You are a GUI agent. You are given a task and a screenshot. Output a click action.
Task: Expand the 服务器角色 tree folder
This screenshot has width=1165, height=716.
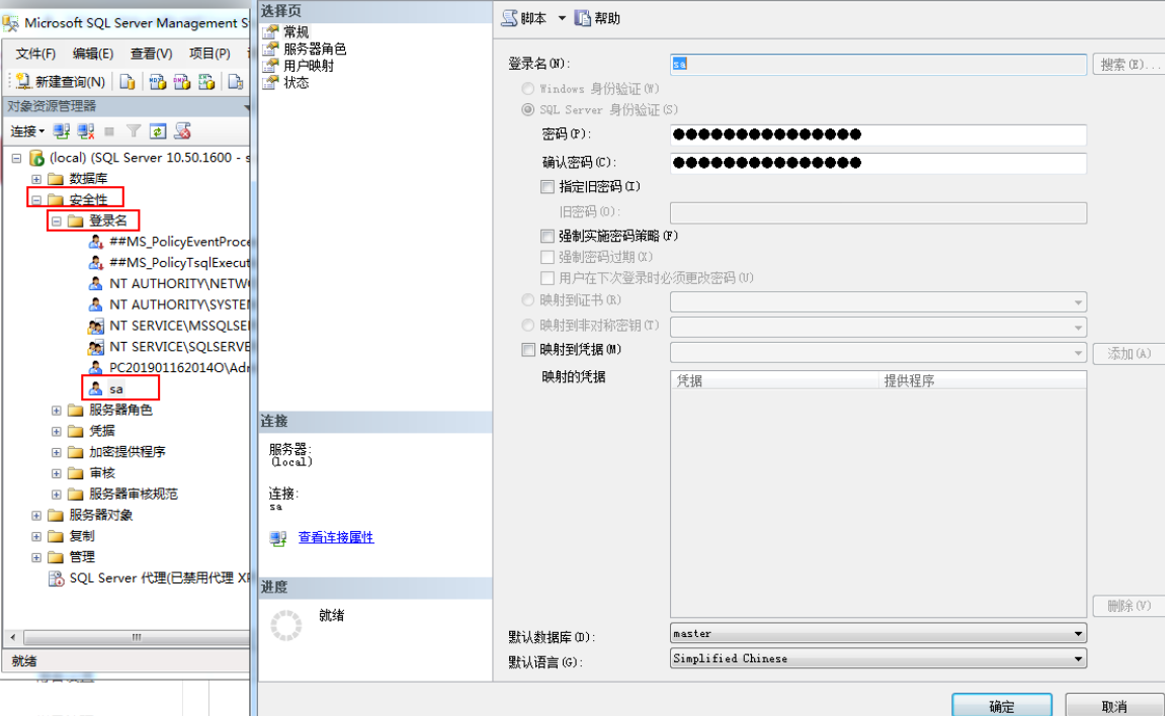click(x=56, y=410)
